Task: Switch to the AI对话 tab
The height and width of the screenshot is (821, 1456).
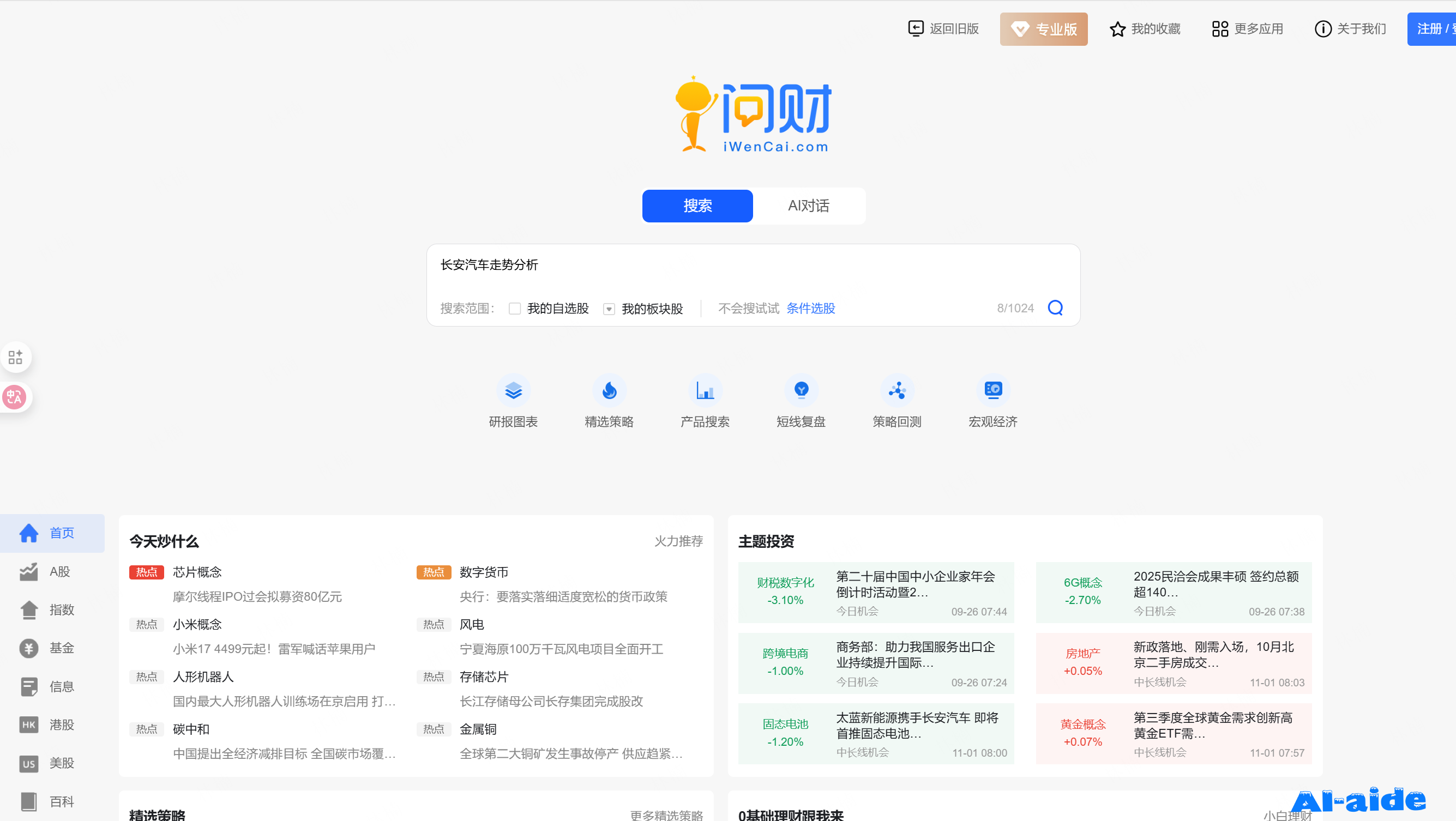Action: pyautogui.click(x=808, y=206)
